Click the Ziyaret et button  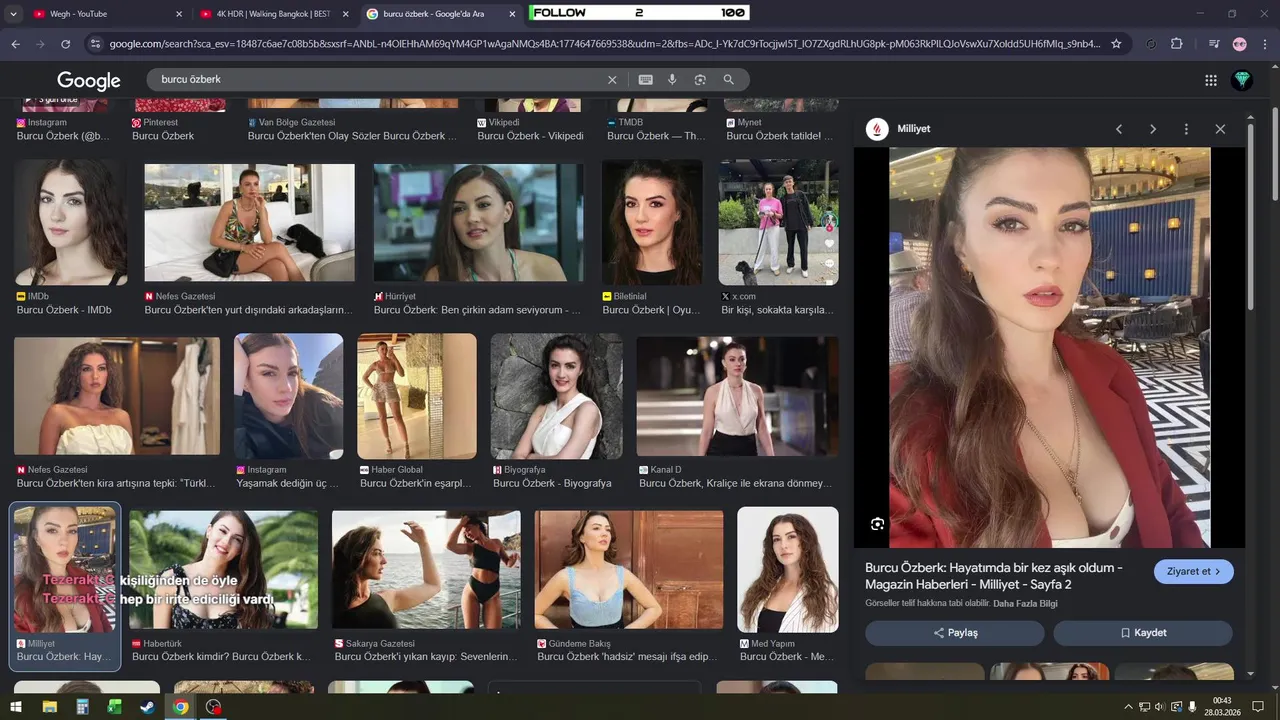[1194, 571]
